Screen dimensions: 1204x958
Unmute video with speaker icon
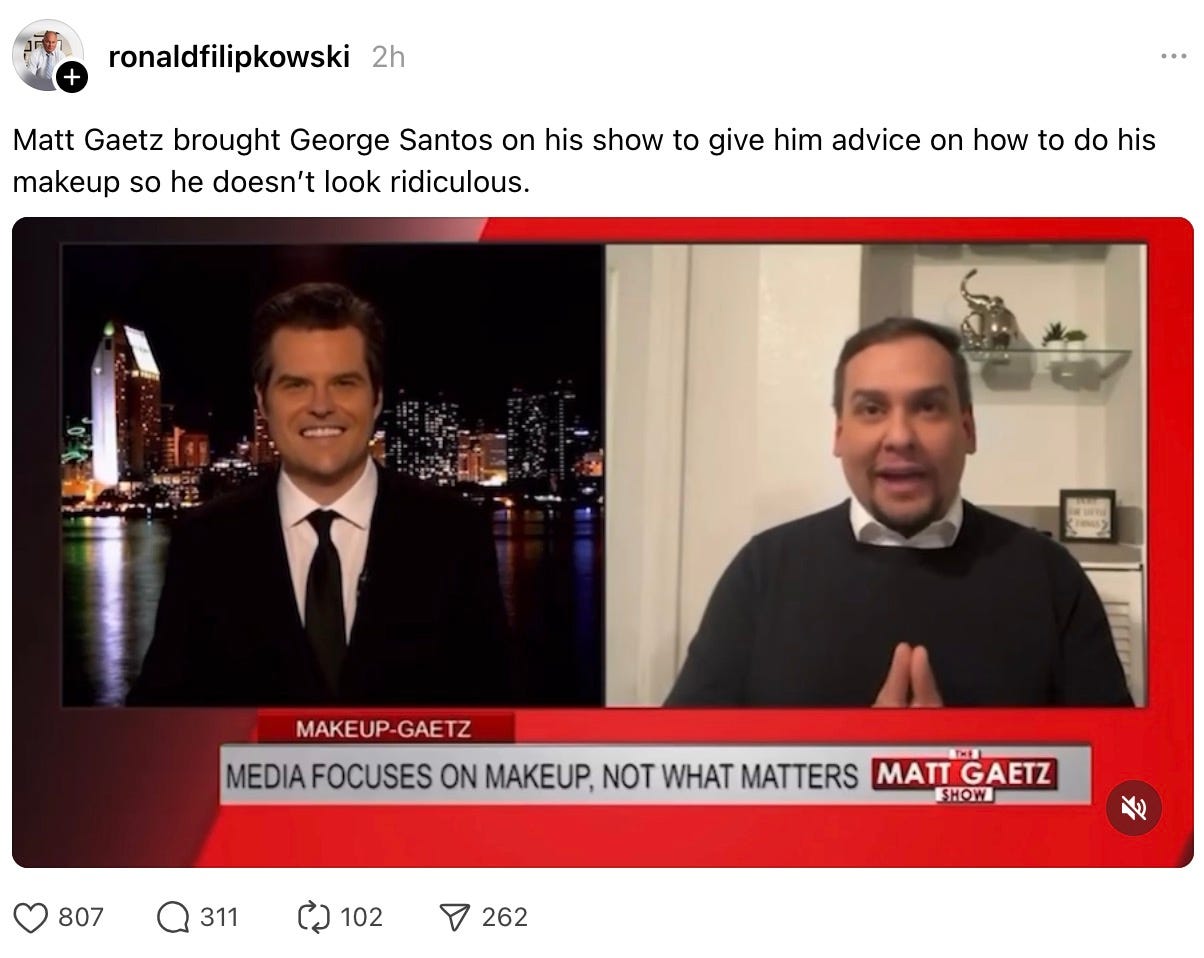click(1134, 807)
